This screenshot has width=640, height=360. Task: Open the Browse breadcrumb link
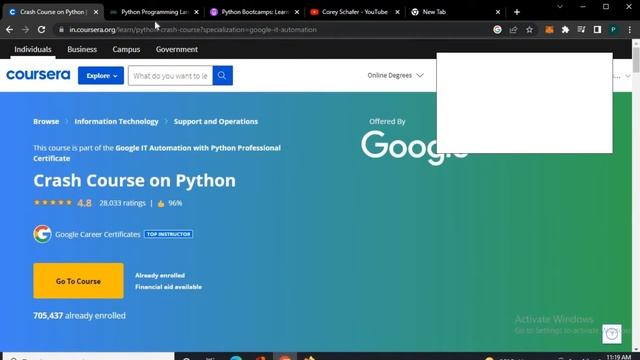(x=46, y=121)
